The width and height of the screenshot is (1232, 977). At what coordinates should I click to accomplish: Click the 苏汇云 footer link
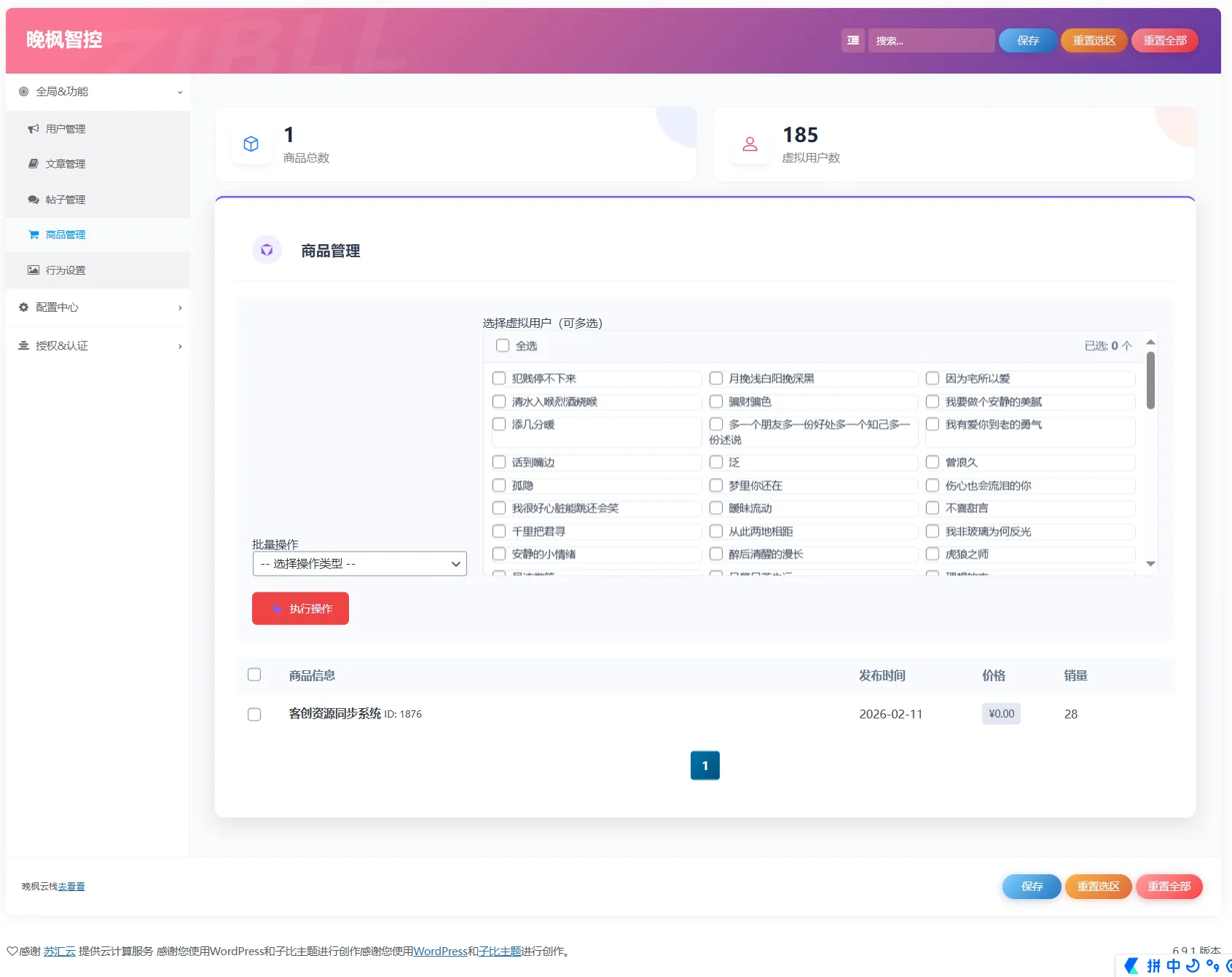click(59, 951)
